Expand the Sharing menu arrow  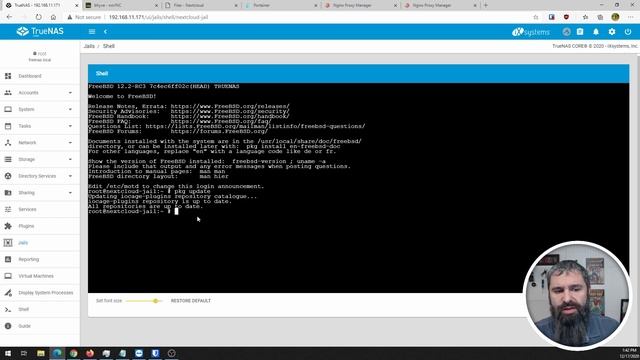click(x=70, y=193)
